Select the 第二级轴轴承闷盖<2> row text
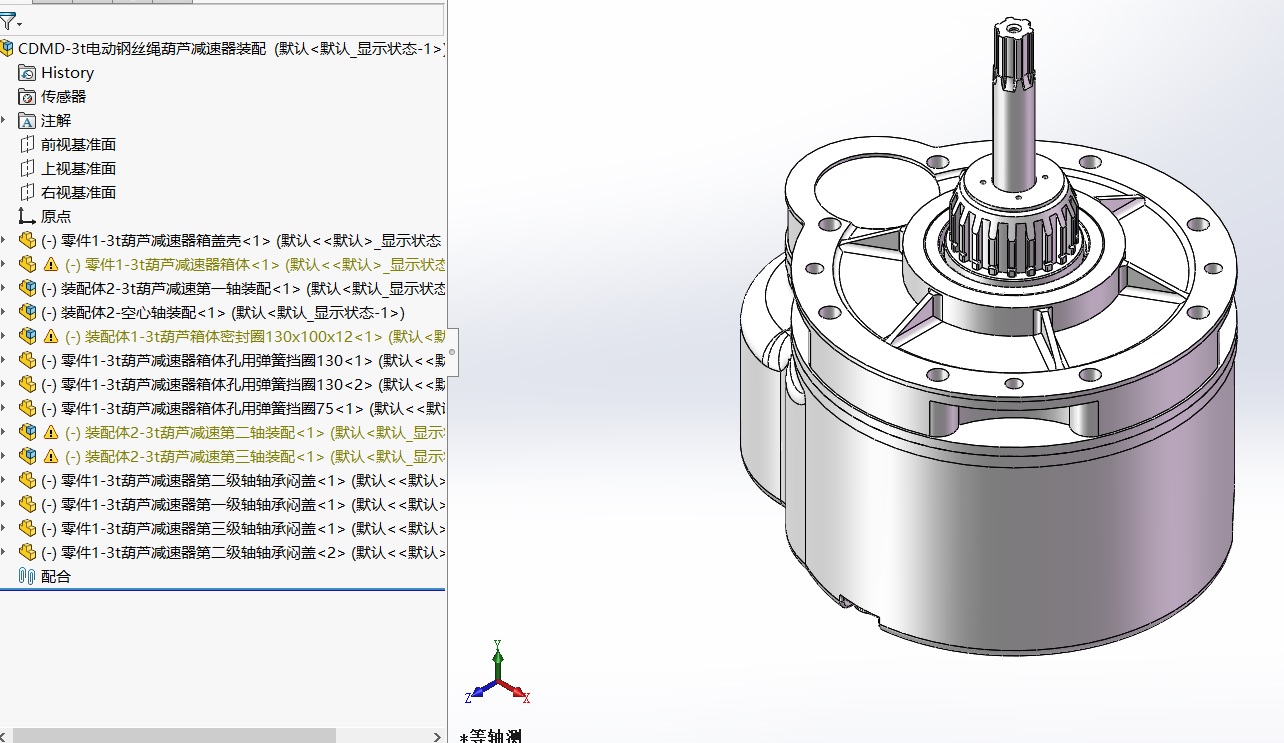1284x743 pixels. pos(243,552)
